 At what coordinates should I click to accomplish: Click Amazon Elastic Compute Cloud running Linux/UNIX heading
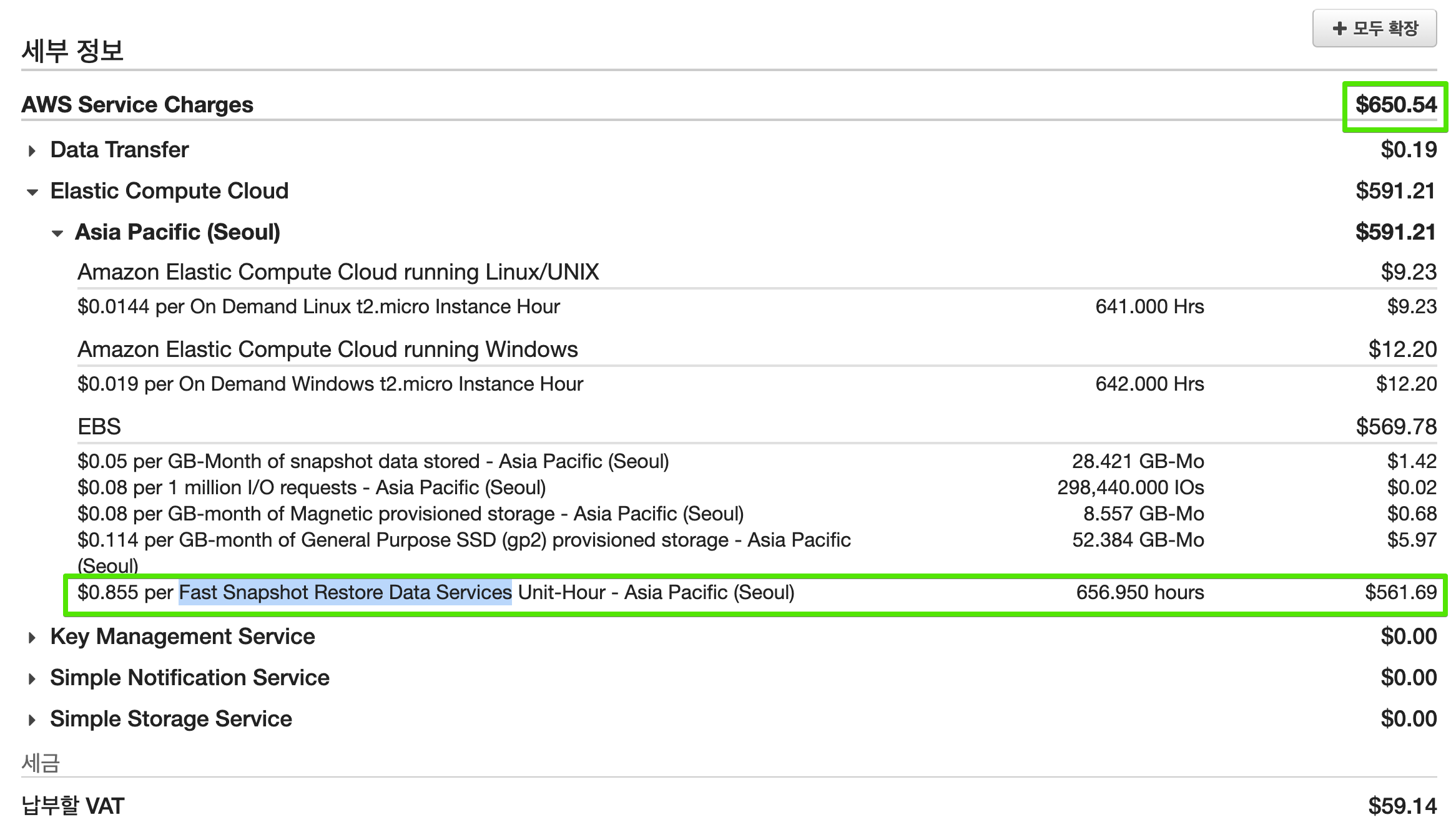(x=338, y=272)
